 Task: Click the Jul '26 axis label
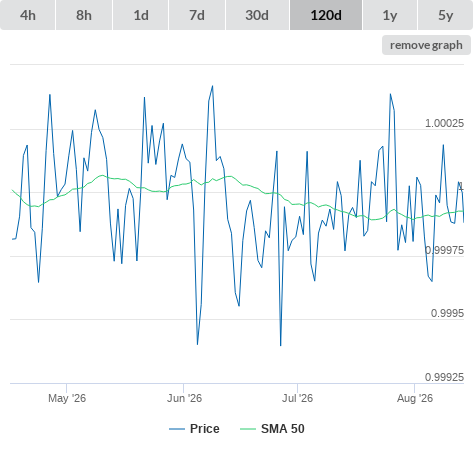pos(297,398)
